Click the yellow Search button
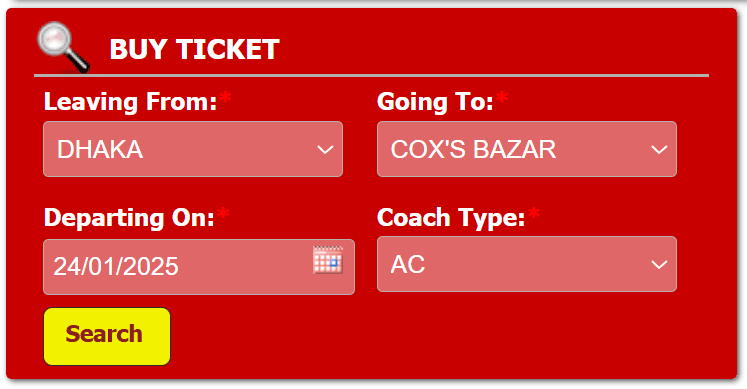 point(107,337)
